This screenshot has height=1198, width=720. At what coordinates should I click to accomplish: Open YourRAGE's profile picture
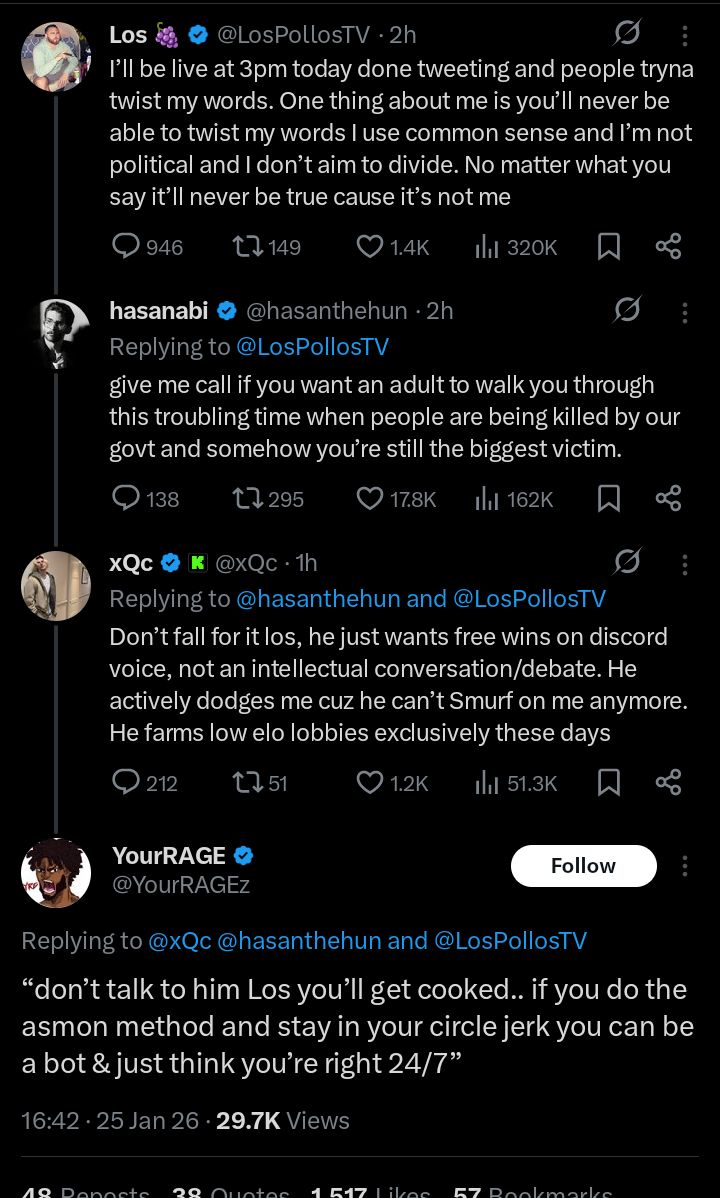[56, 872]
